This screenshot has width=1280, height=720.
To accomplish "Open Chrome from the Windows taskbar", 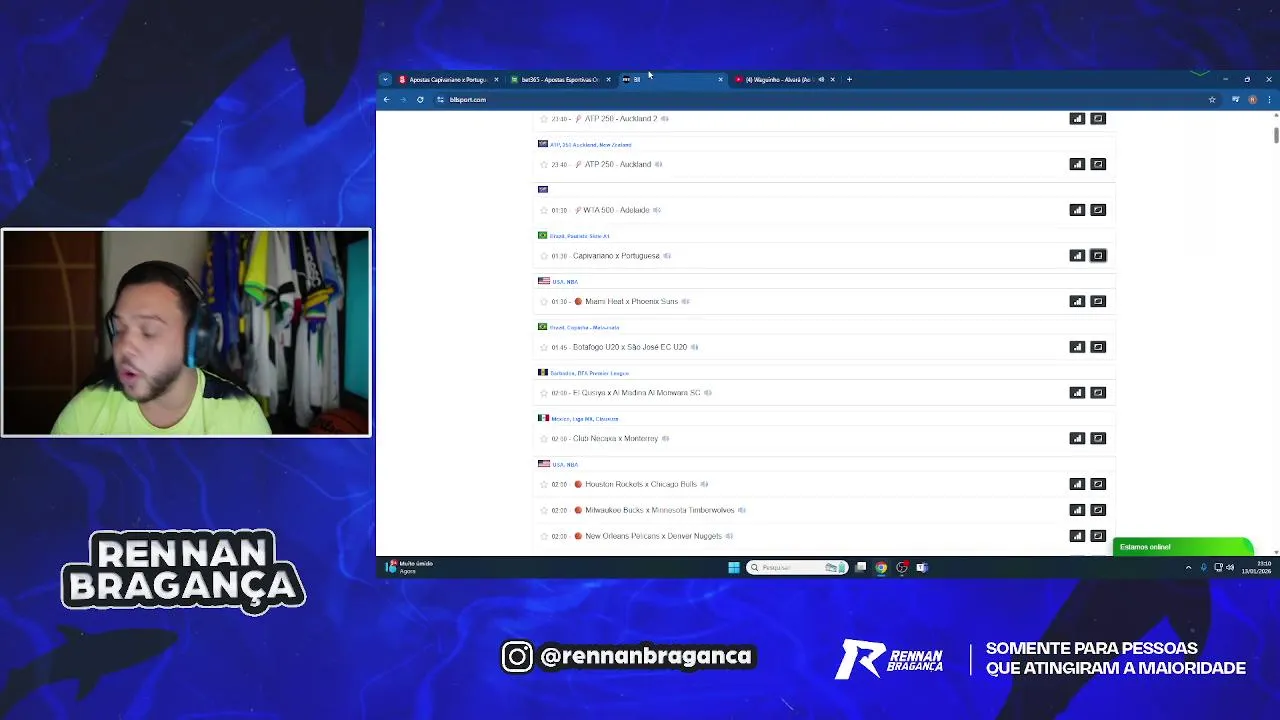I will [881, 567].
